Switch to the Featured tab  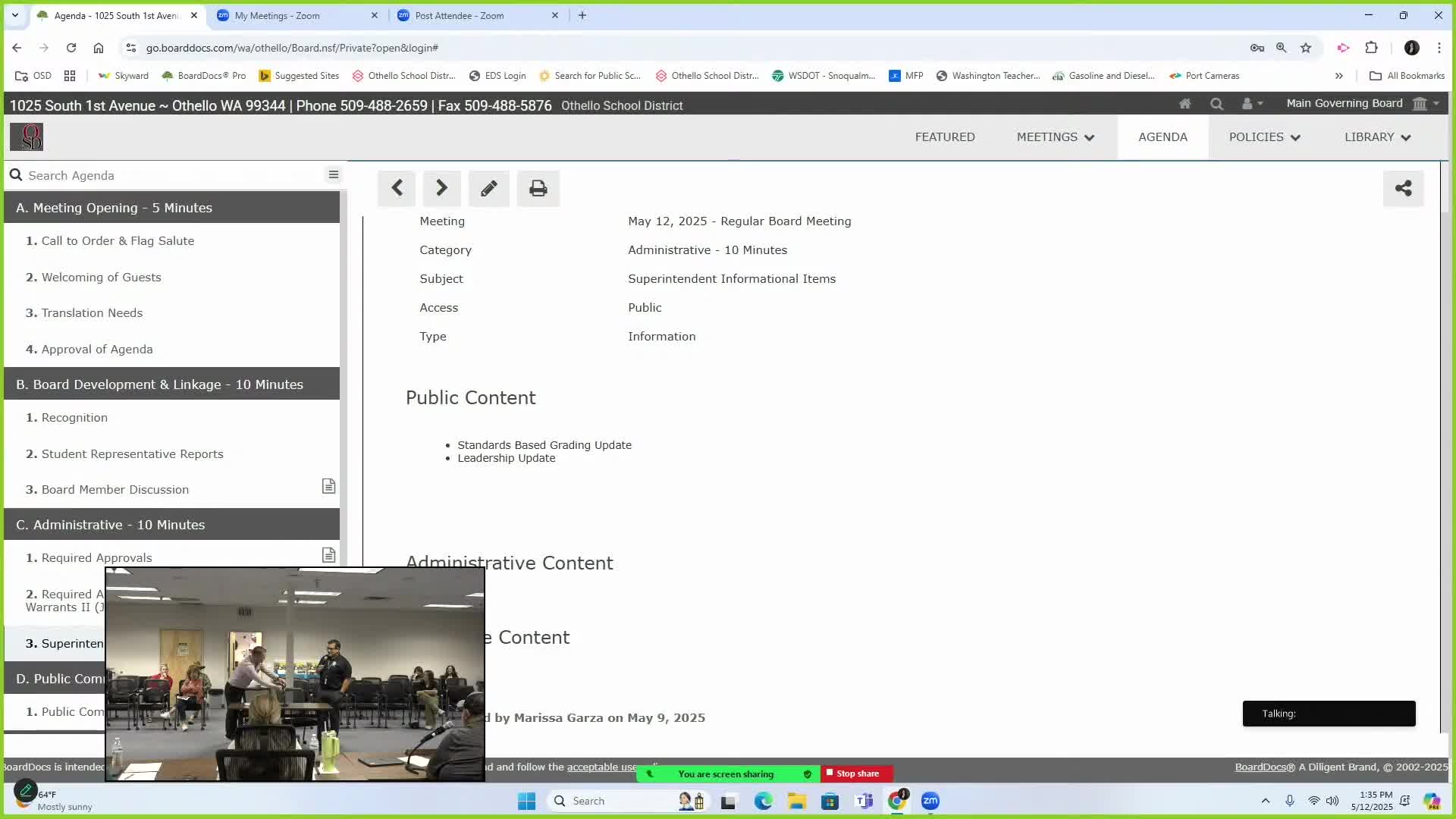[944, 137]
